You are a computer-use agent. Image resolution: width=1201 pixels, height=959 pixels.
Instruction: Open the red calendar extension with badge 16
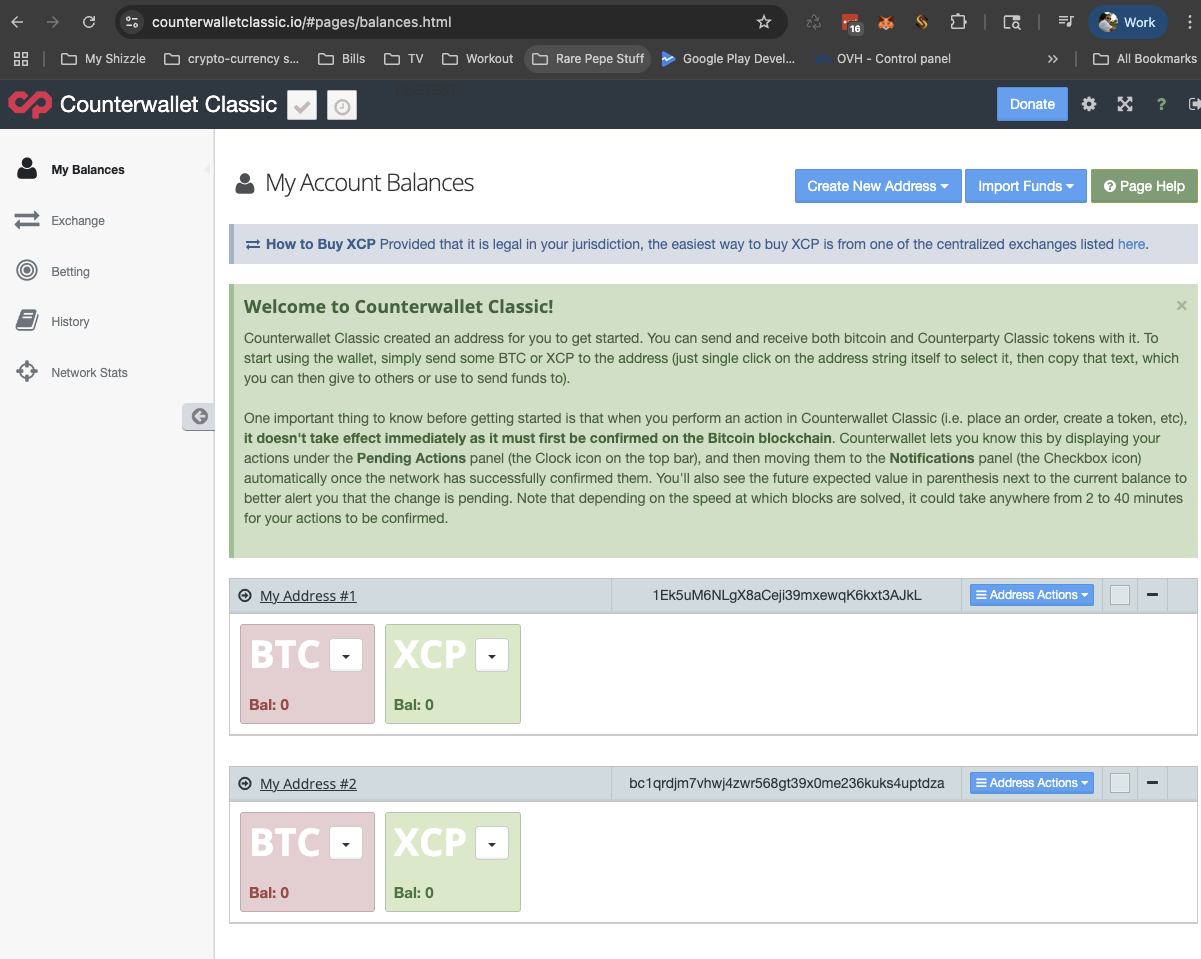click(x=851, y=22)
